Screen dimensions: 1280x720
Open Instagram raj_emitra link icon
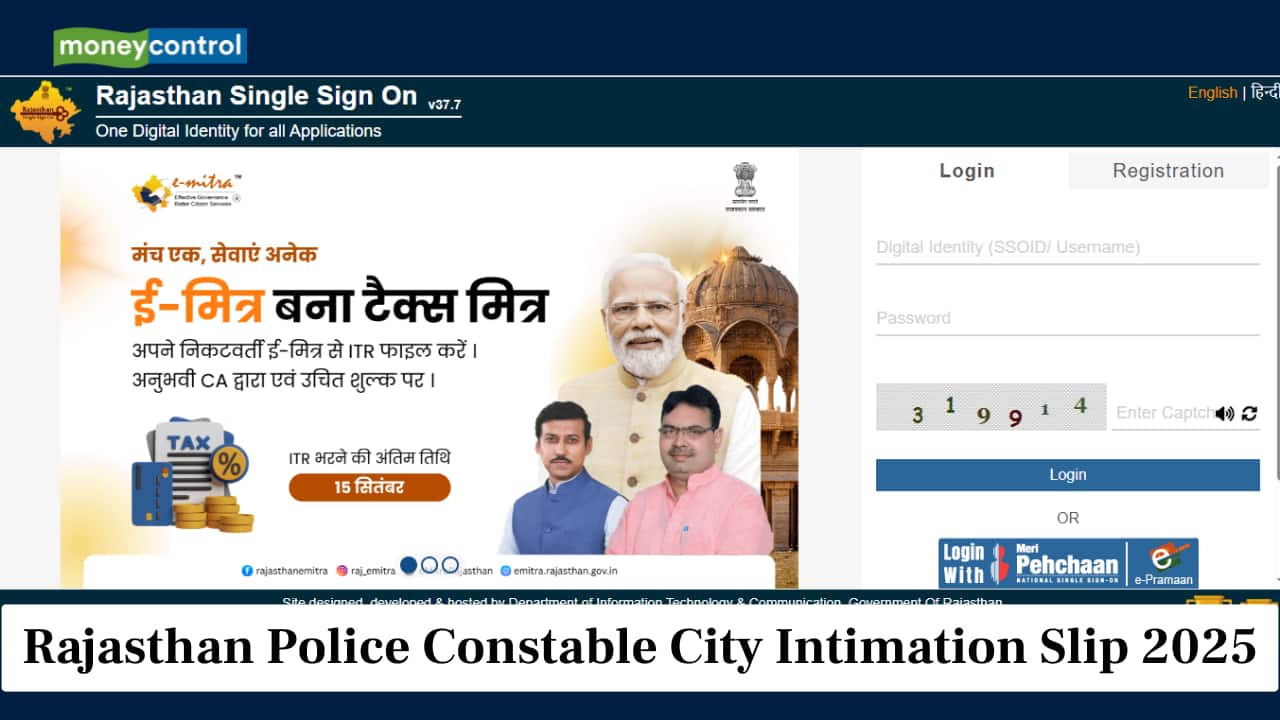[342, 570]
